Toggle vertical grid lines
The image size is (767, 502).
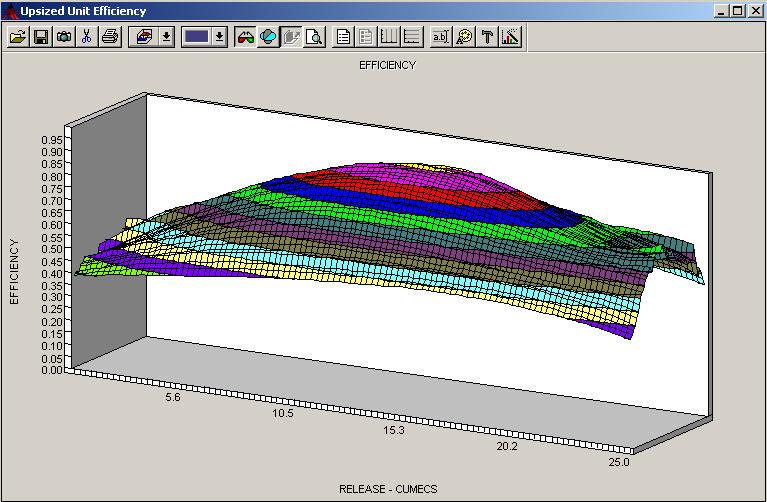[x=389, y=37]
